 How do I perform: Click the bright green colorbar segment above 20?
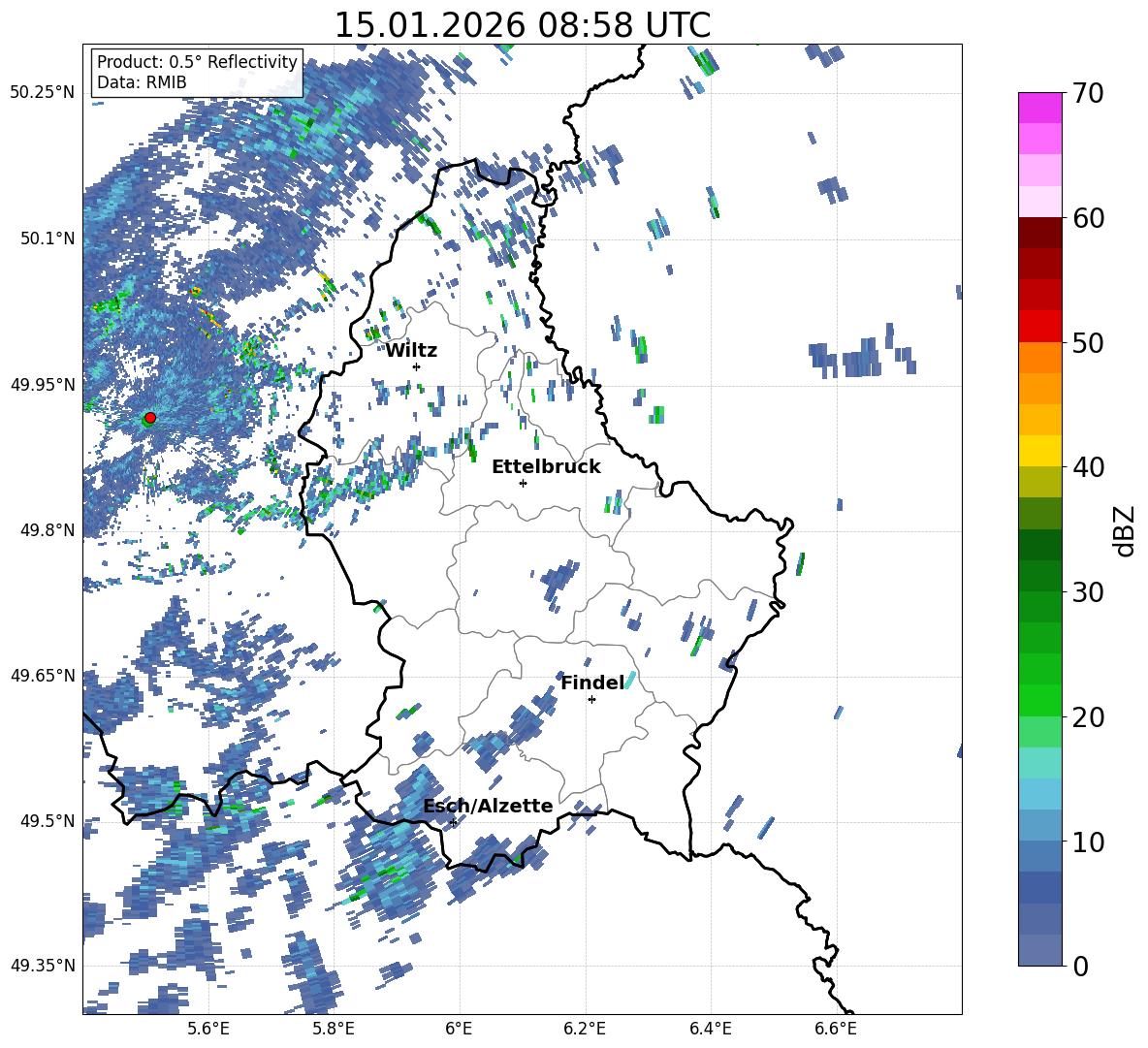pos(1039,700)
